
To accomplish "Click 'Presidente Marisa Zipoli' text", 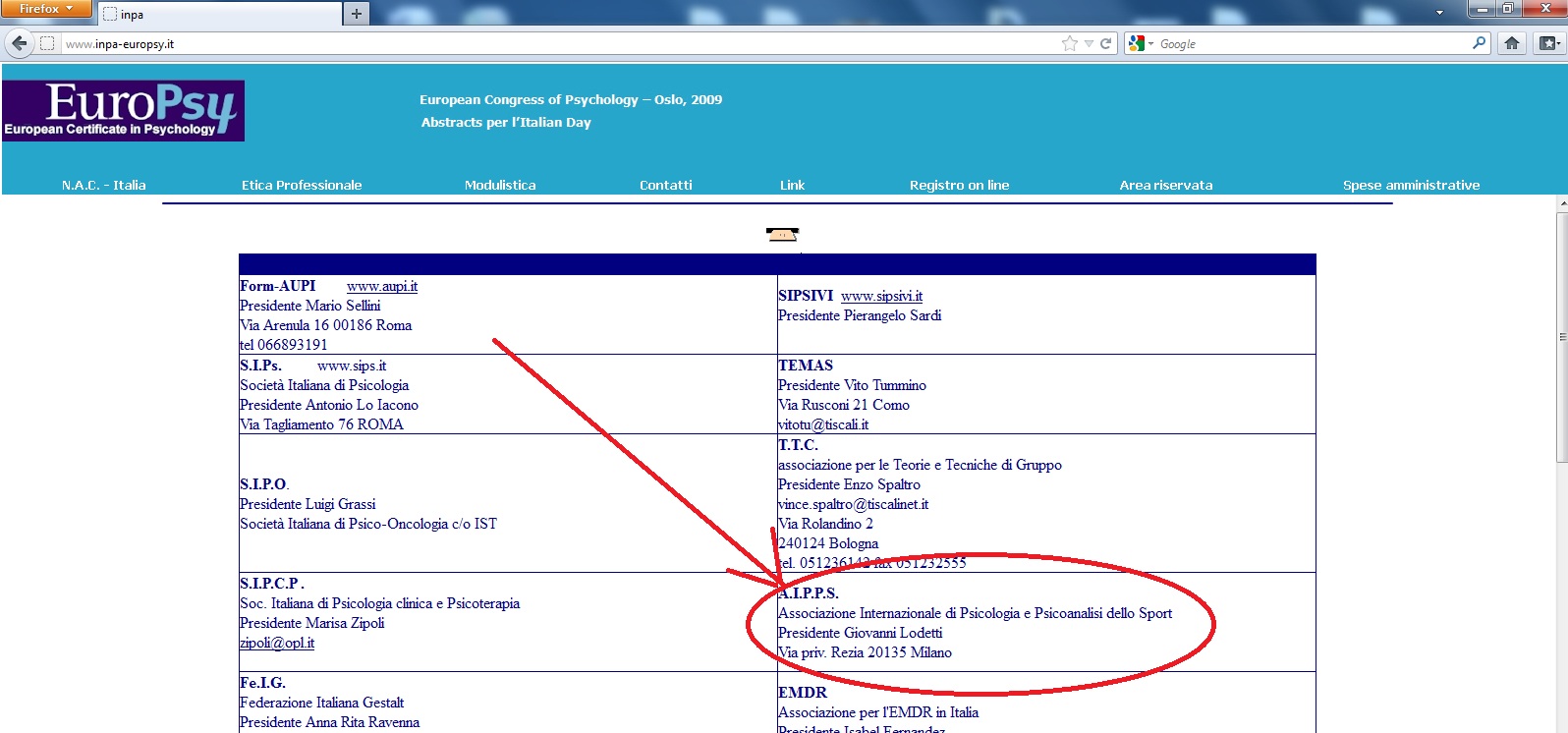I will (x=311, y=623).
